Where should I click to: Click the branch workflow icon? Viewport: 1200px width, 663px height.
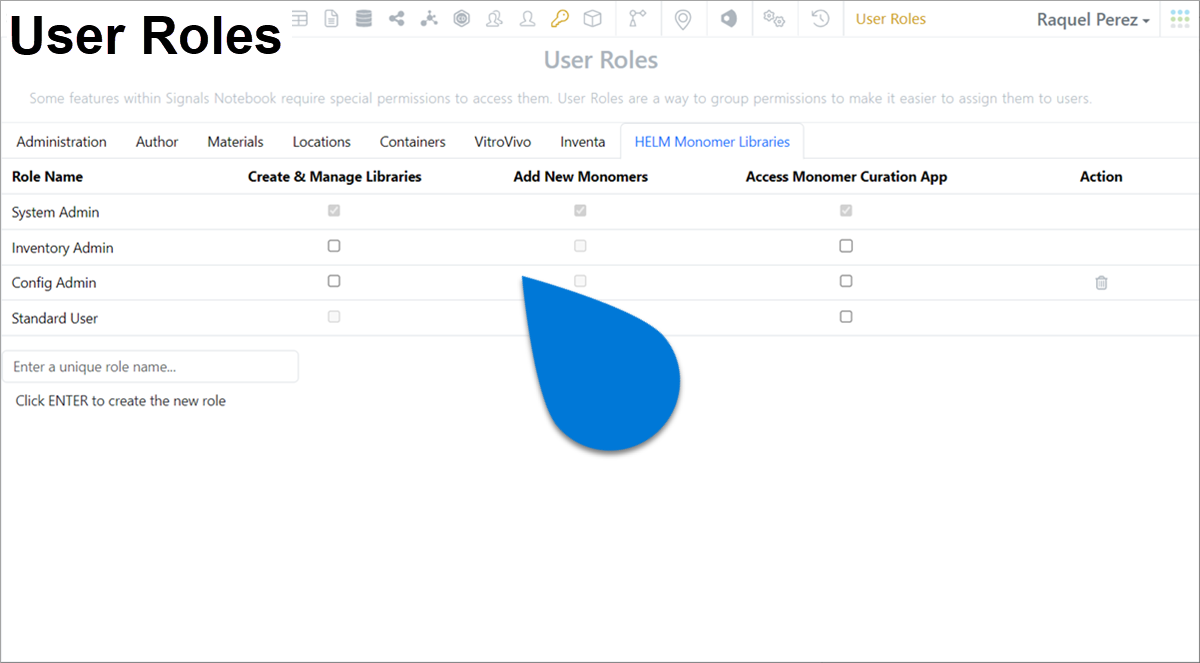(637, 18)
